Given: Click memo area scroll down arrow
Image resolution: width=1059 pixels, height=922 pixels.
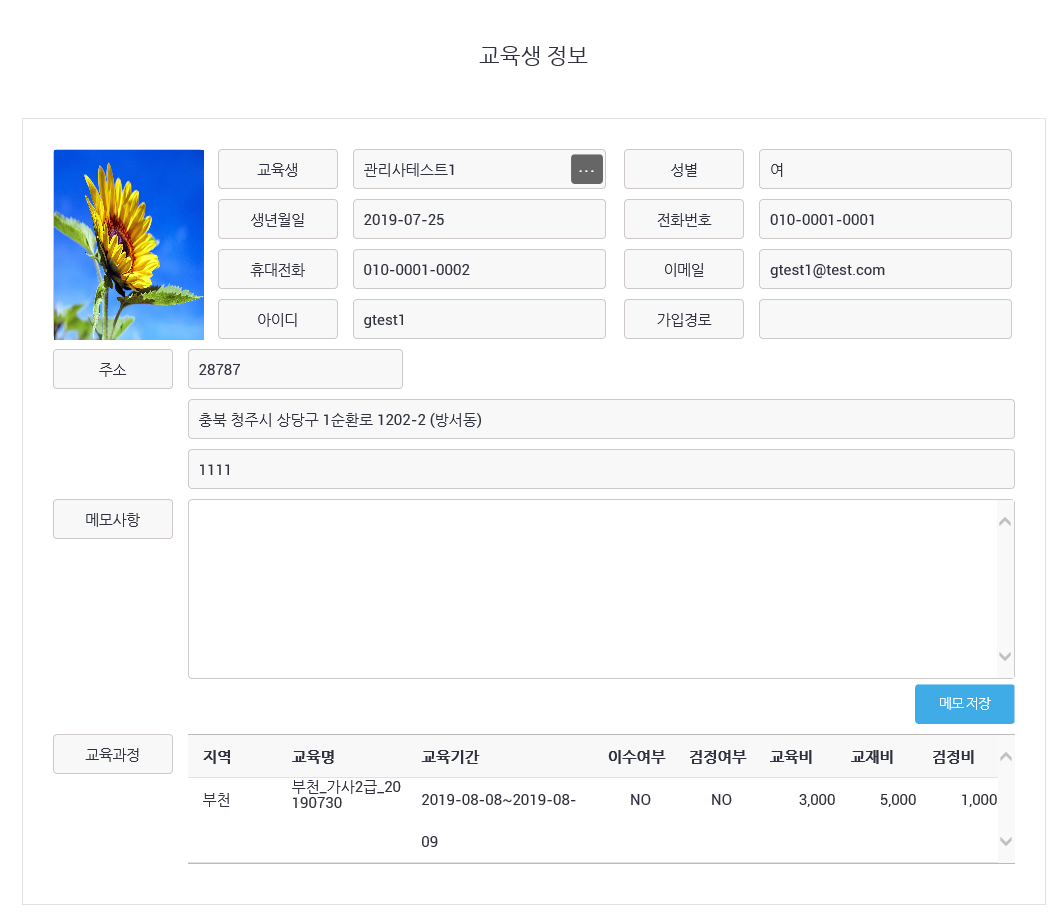Looking at the screenshot, I should tap(1005, 657).
